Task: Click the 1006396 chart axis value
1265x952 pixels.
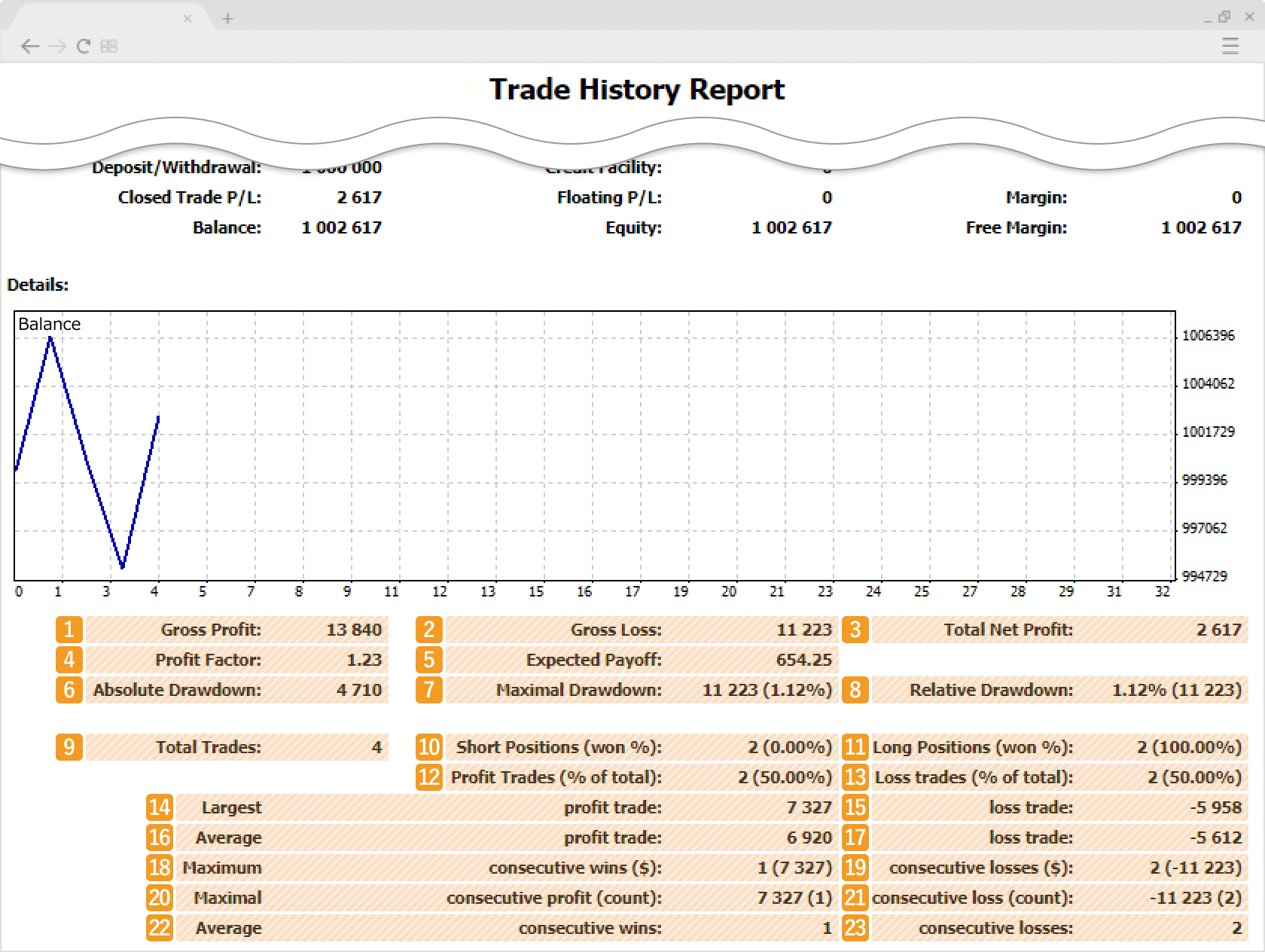Action: pyautogui.click(x=1208, y=335)
